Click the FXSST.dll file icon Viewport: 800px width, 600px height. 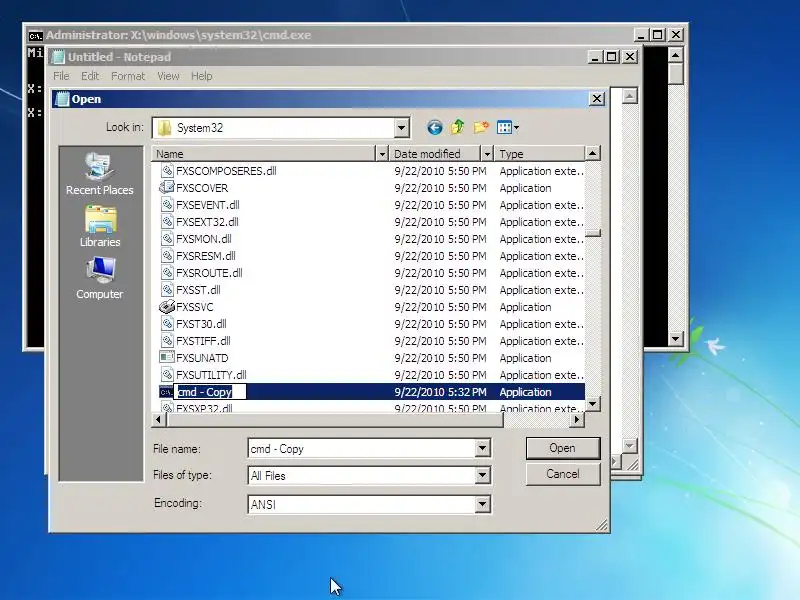pyautogui.click(x=167, y=289)
